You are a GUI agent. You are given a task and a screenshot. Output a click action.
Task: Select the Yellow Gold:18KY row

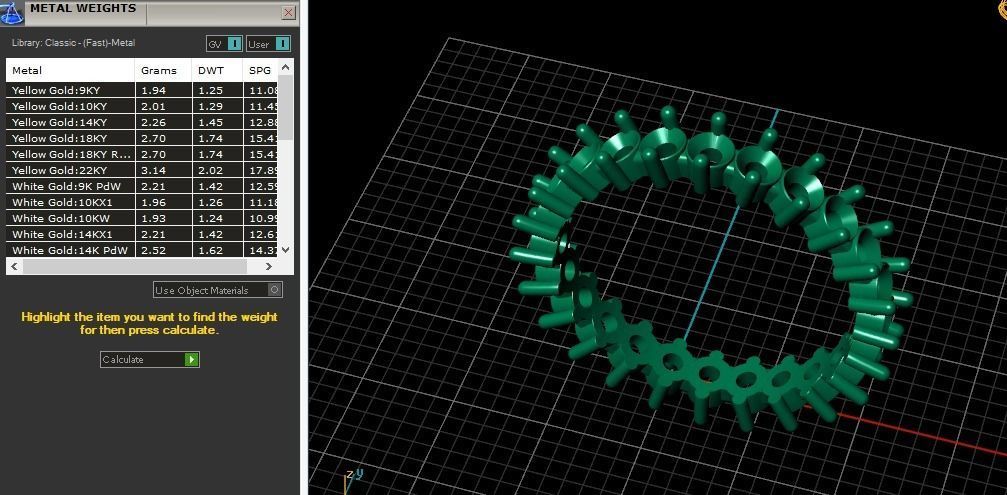143,139
